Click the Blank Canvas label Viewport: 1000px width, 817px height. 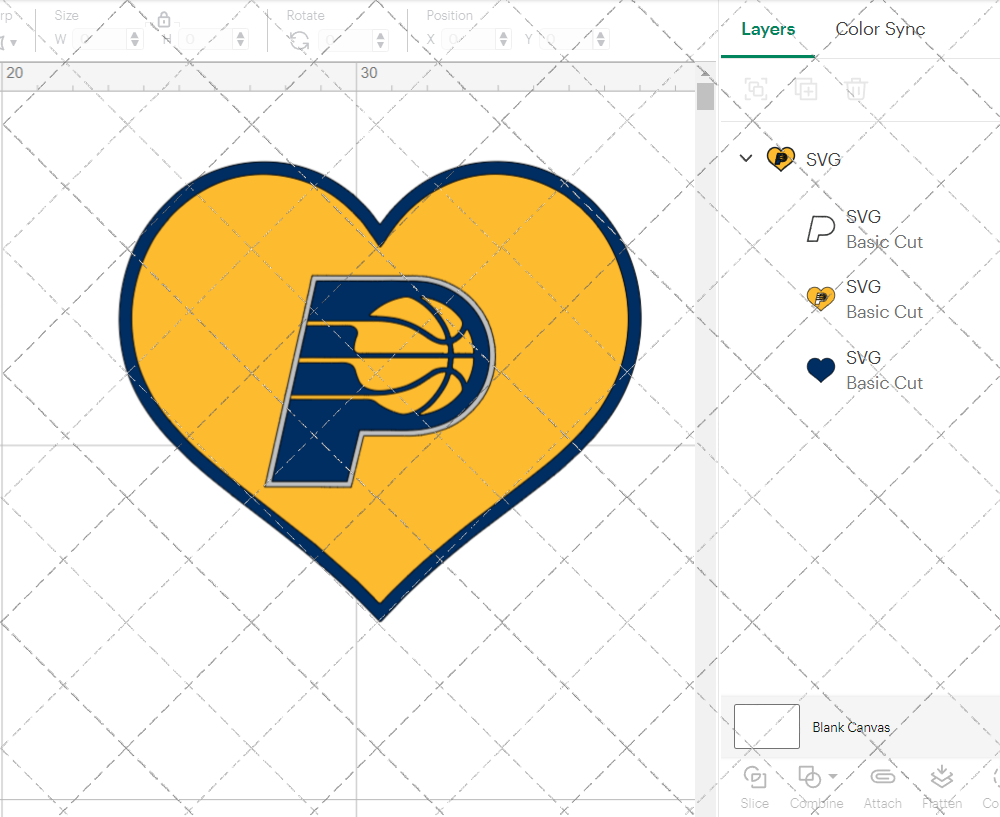(x=851, y=727)
